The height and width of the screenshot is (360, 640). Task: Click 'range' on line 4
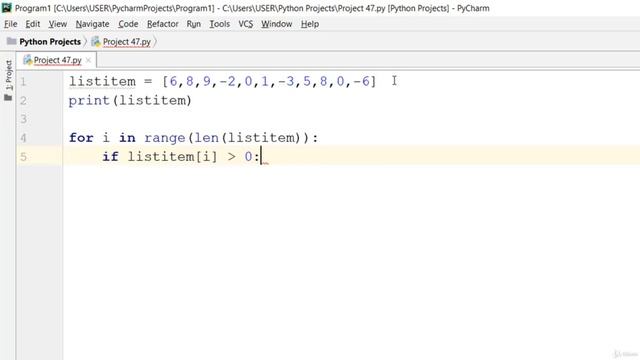pos(165,138)
